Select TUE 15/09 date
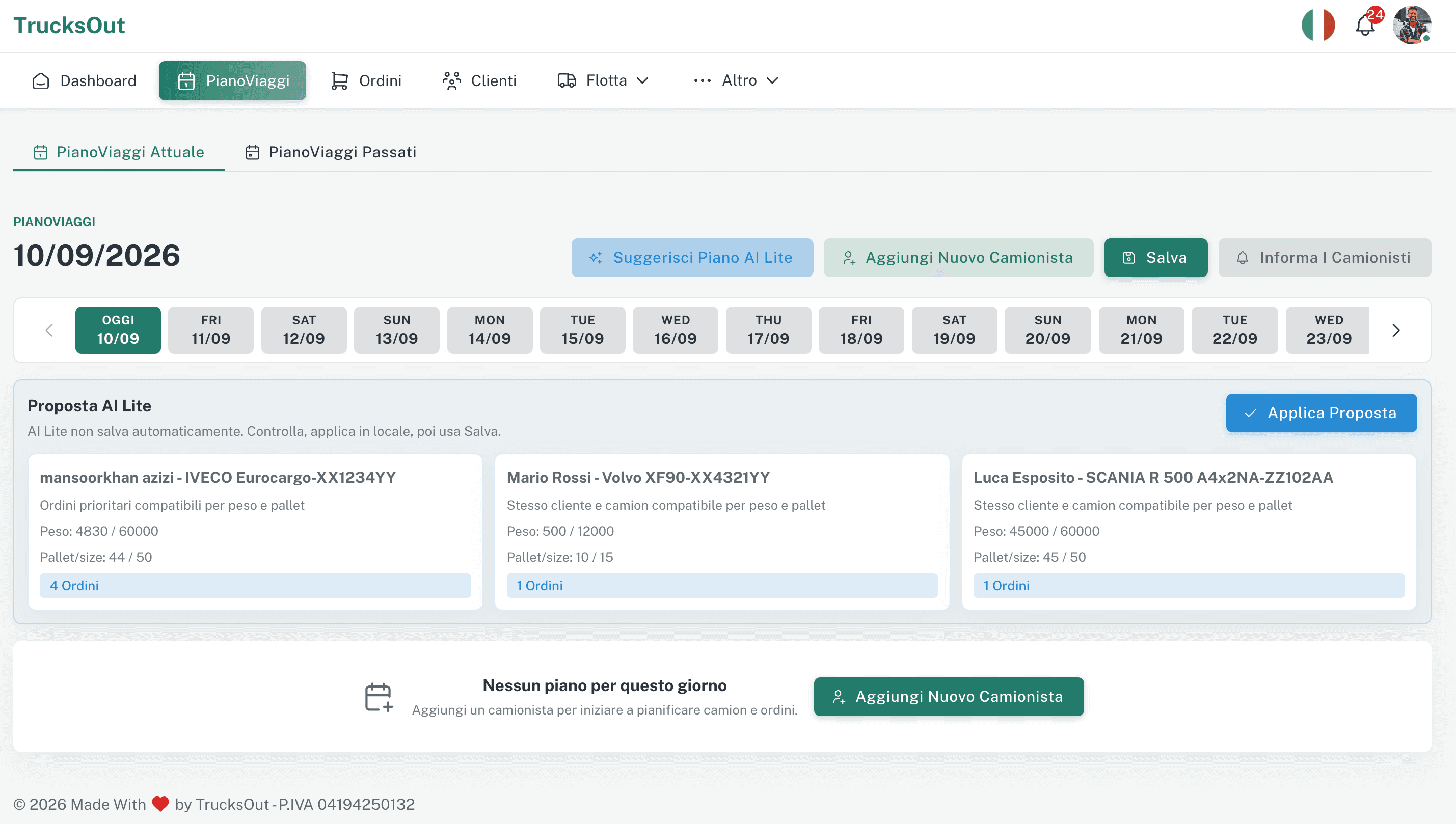The height and width of the screenshot is (824, 1456). (582, 330)
